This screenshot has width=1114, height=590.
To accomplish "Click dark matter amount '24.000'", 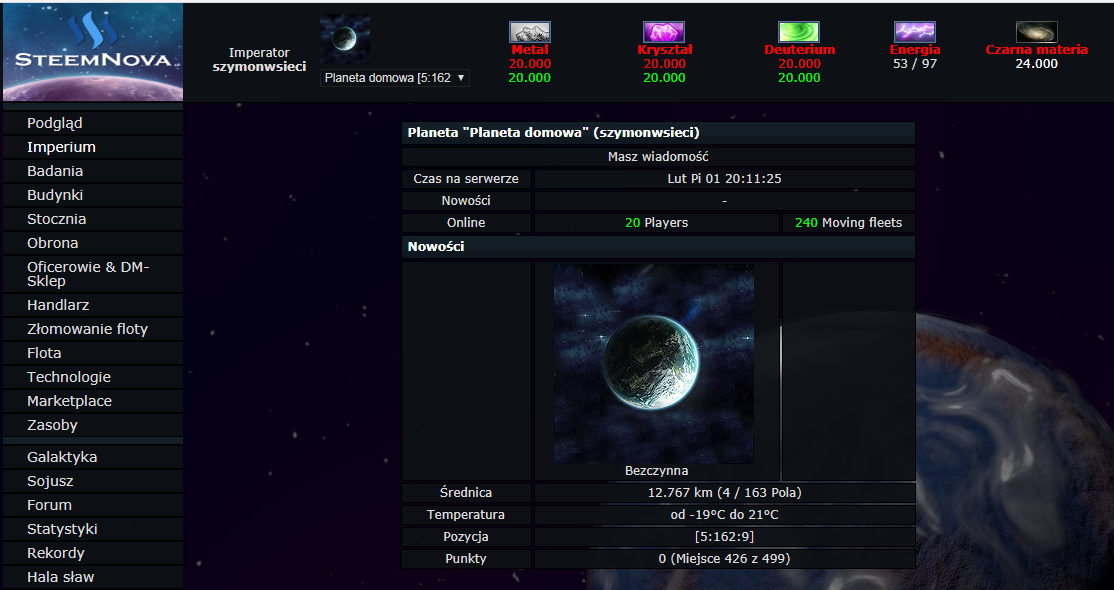I will (x=1037, y=64).
